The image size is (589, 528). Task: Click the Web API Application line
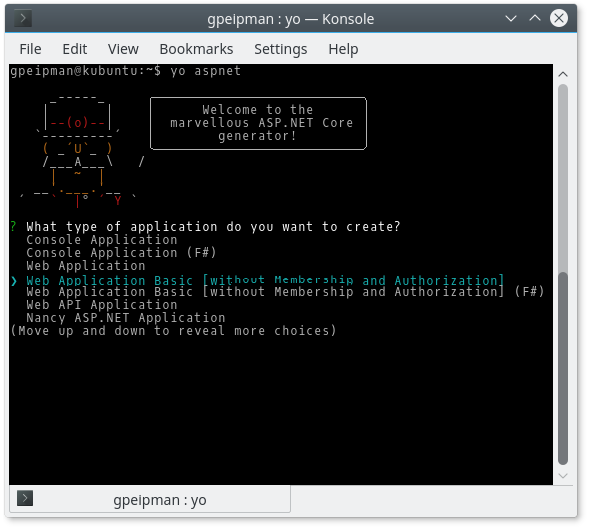click(102, 305)
